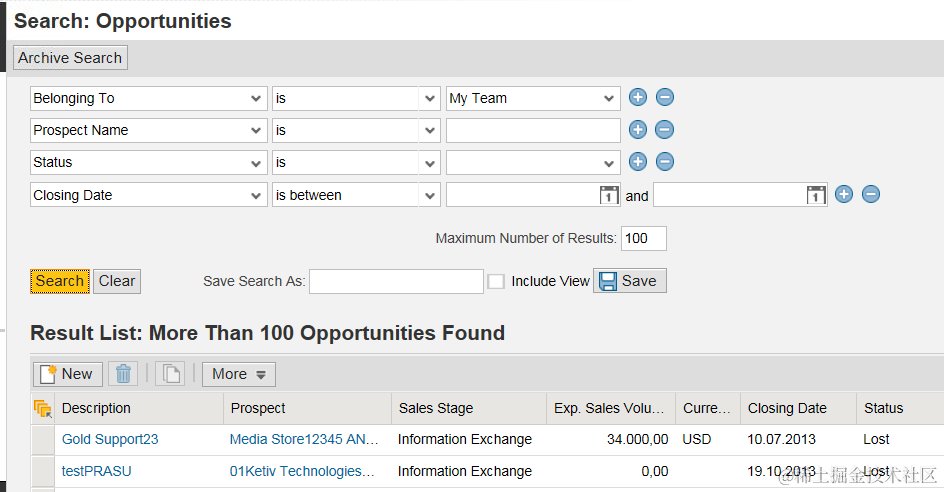The height and width of the screenshot is (492, 944).
Task: Delete selected opportunity with trash icon
Action: coord(123,374)
